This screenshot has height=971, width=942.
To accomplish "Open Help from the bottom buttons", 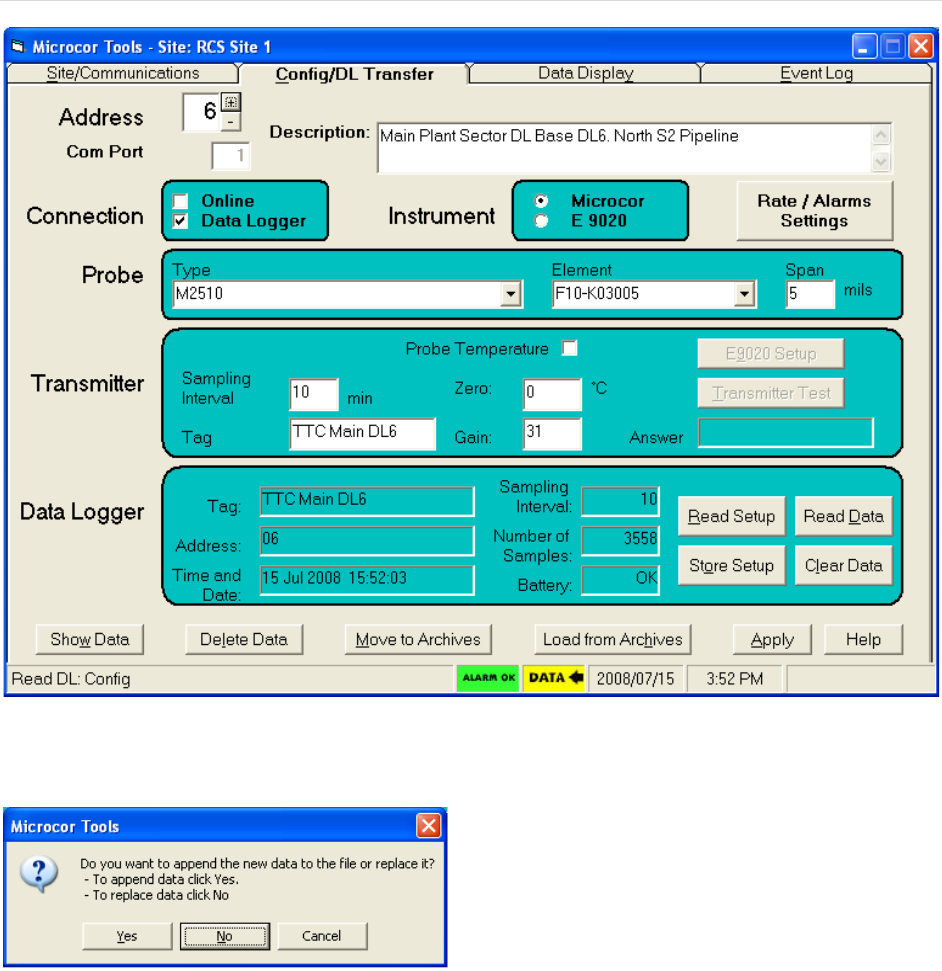I will click(863, 639).
